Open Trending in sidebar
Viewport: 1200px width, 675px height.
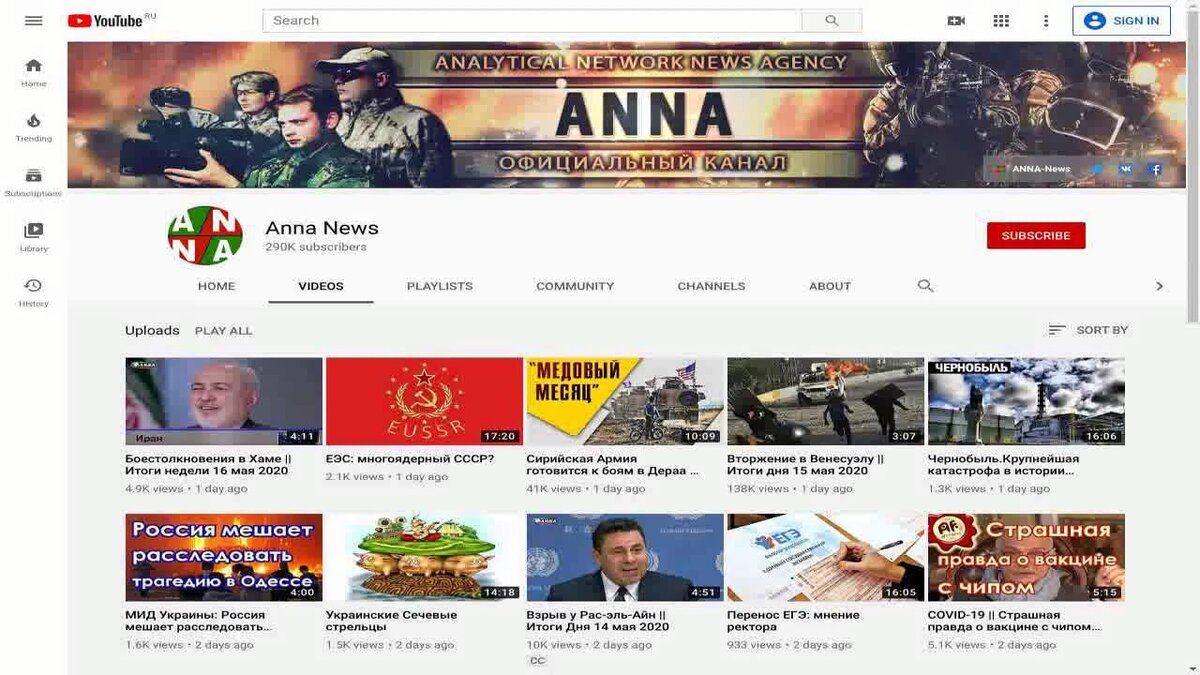pos(33,127)
